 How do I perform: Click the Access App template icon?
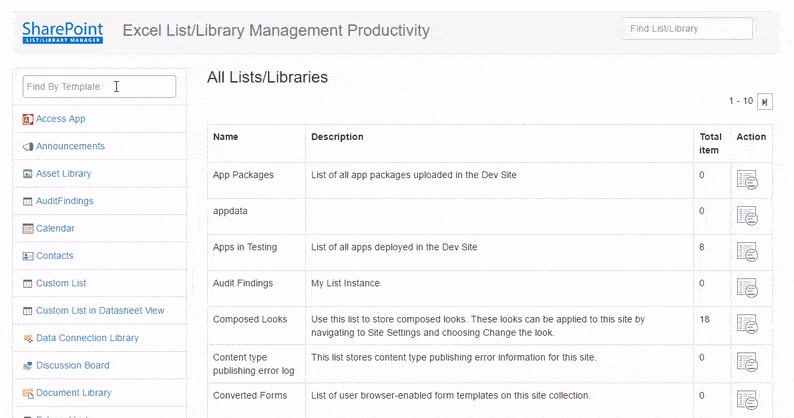pos(28,119)
